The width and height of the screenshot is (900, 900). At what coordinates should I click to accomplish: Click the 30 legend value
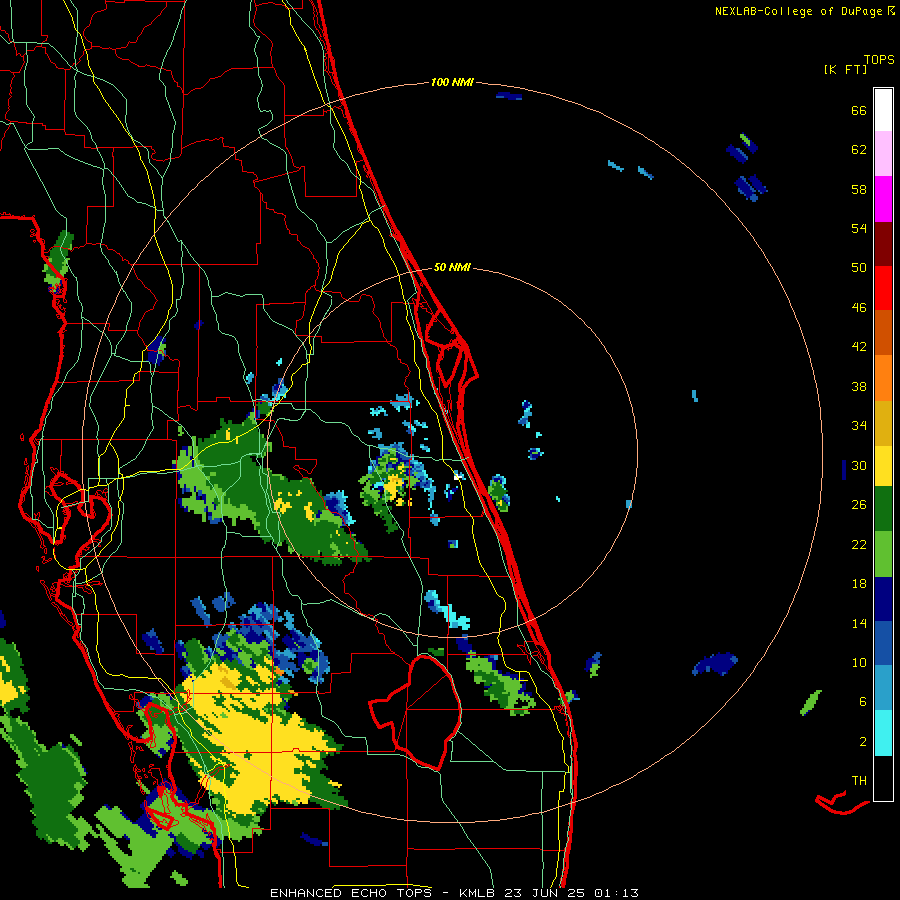coord(859,465)
